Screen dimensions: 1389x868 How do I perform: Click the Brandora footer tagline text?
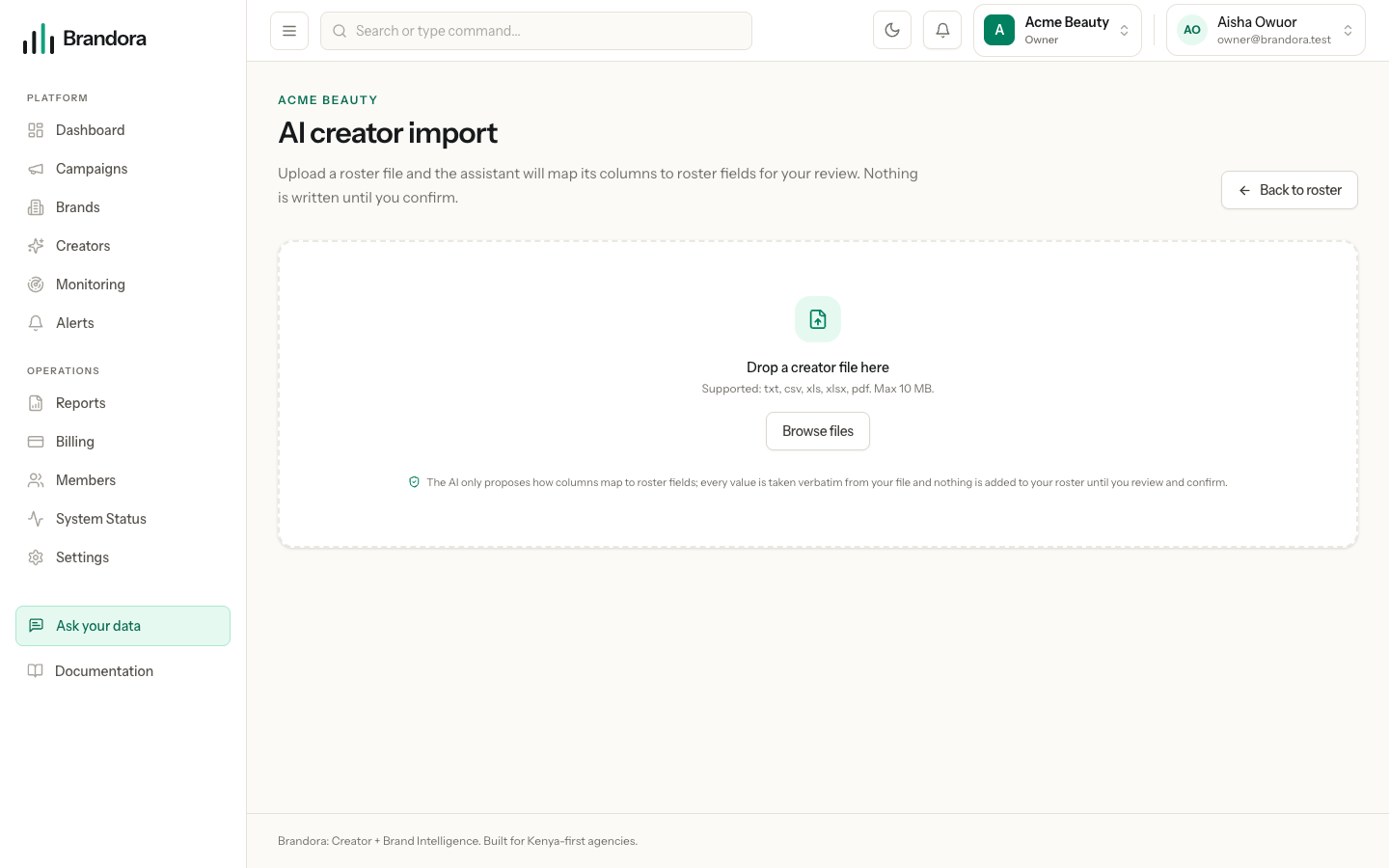click(457, 841)
